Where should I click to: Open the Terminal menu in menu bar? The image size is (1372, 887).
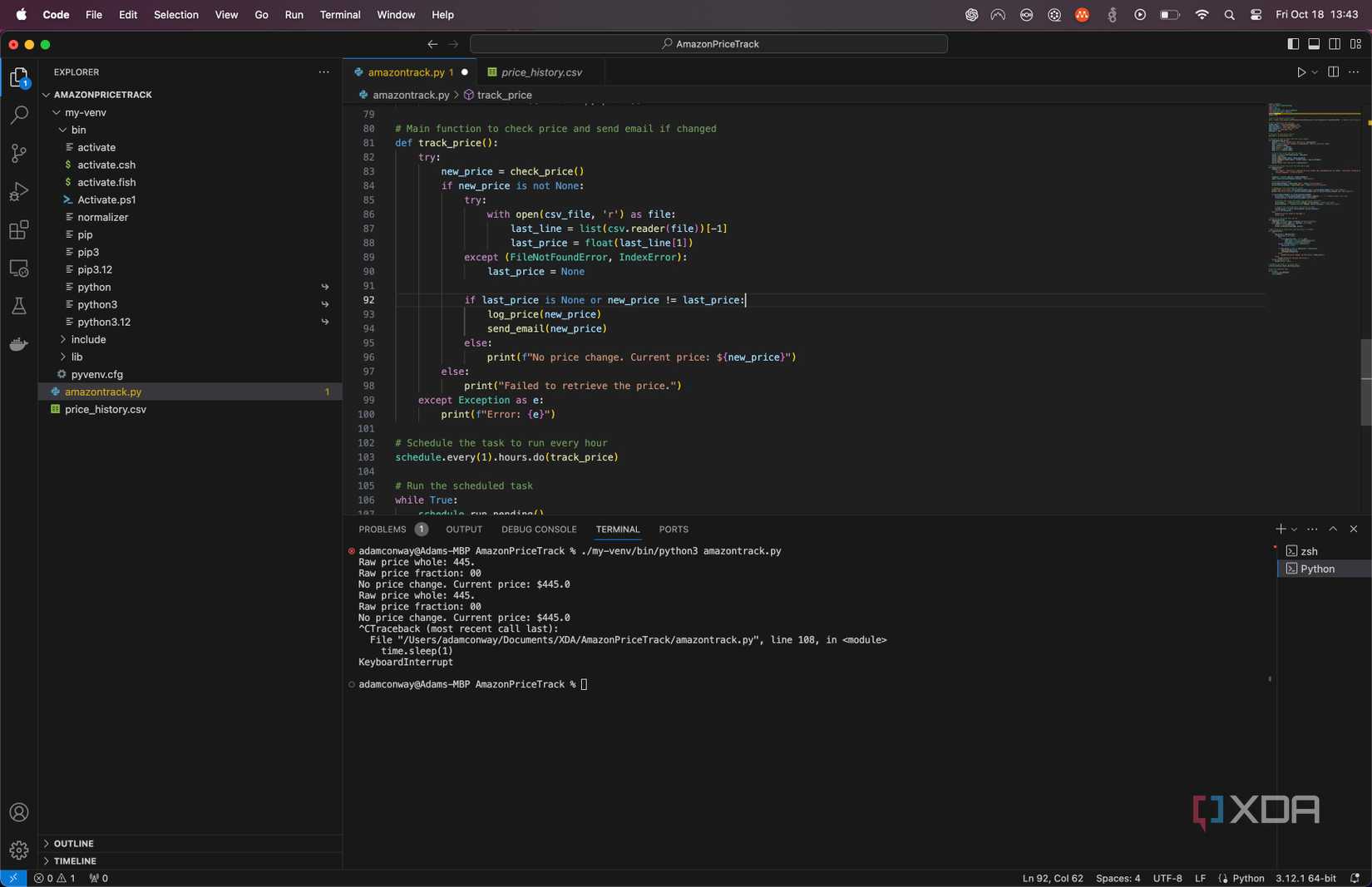(340, 14)
